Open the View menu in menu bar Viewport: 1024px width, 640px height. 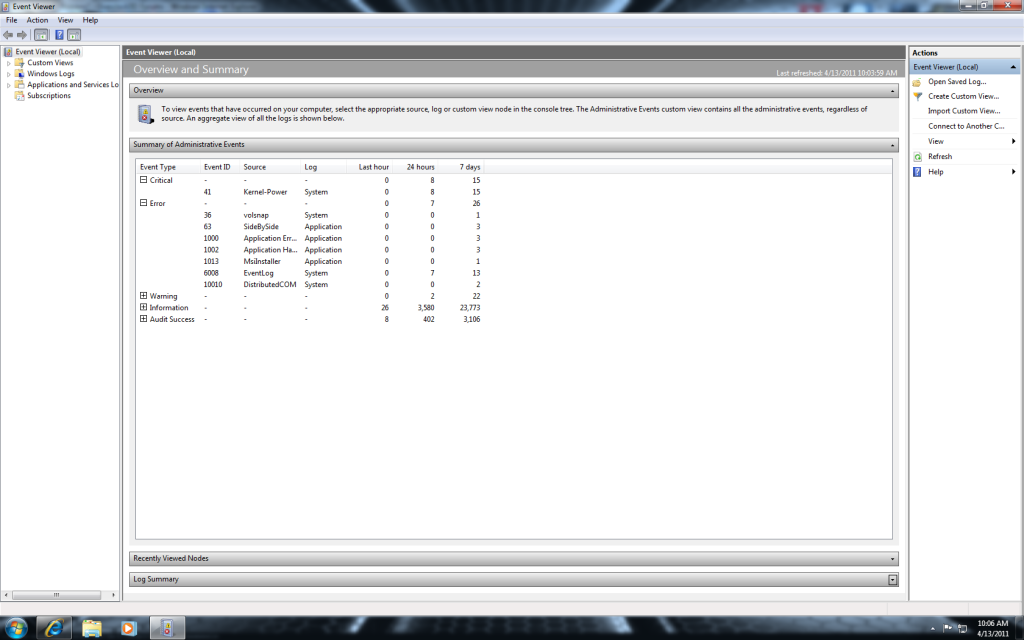coord(65,20)
